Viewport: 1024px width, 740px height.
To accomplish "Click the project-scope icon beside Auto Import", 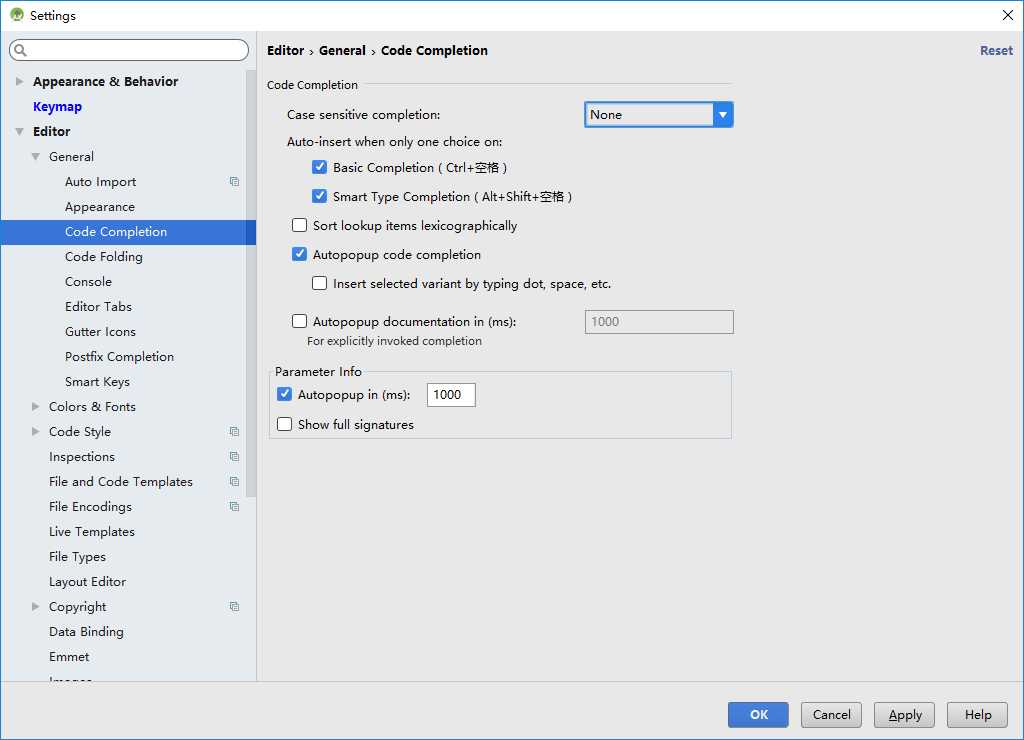I will (234, 182).
